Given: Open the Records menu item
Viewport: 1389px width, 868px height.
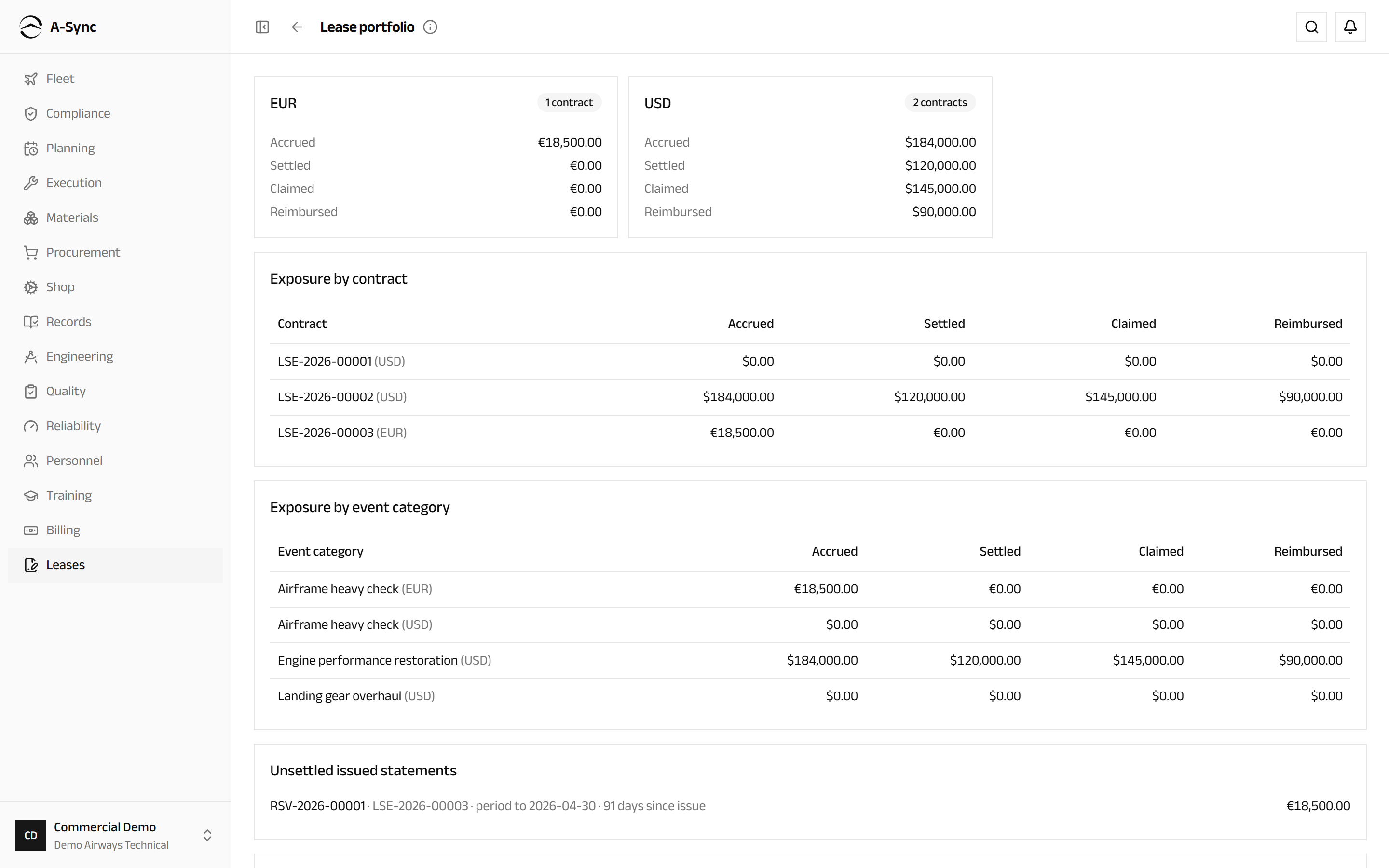Looking at the screenshot, I should pos(115,322).
